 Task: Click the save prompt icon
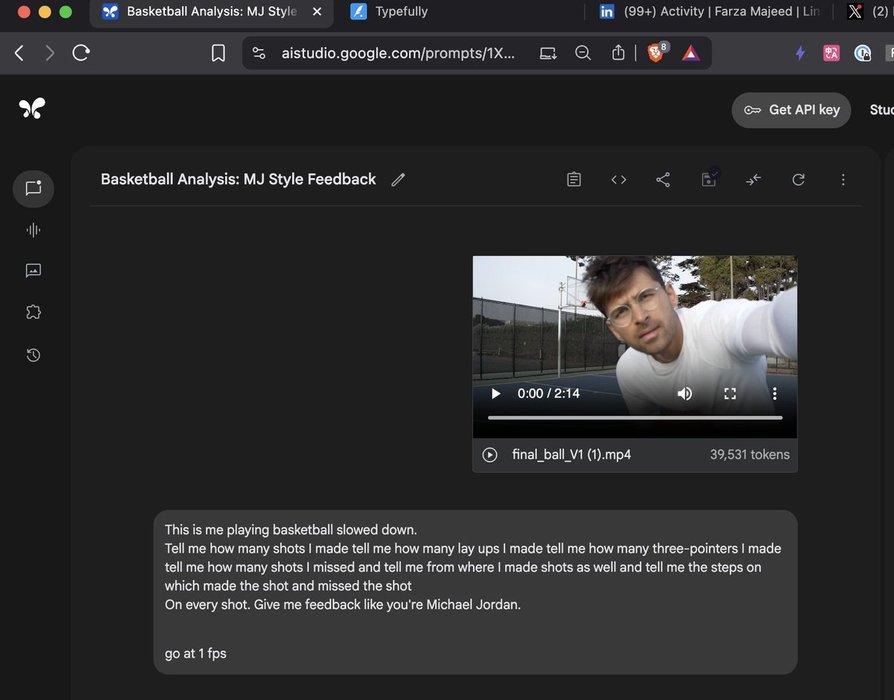[x=708, y=180]
